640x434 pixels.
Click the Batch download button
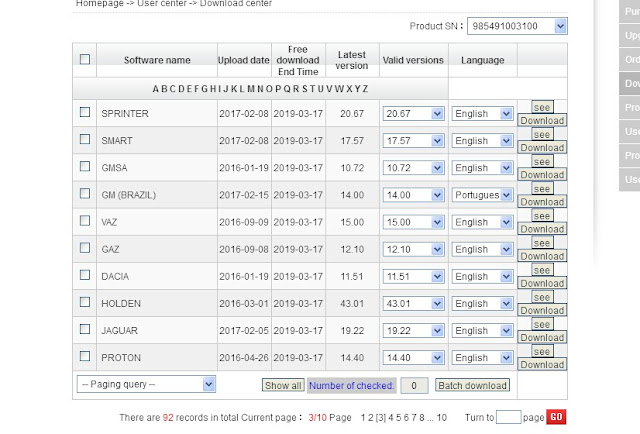pos(472,385)
